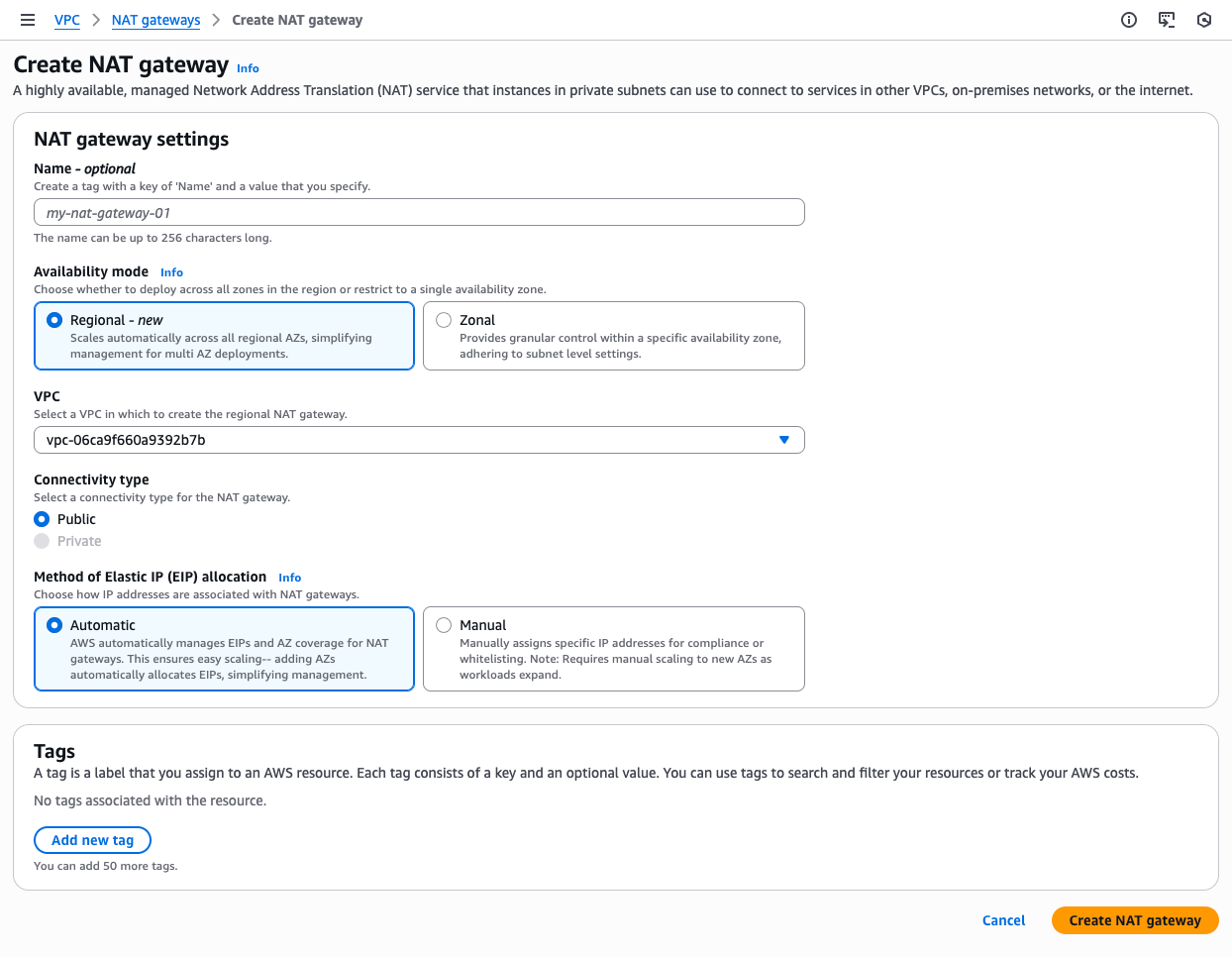Image resolution: width=1232 pixels, height=957 pixels.
Task: Open the info help panel icon
Action: point(1129,20)
